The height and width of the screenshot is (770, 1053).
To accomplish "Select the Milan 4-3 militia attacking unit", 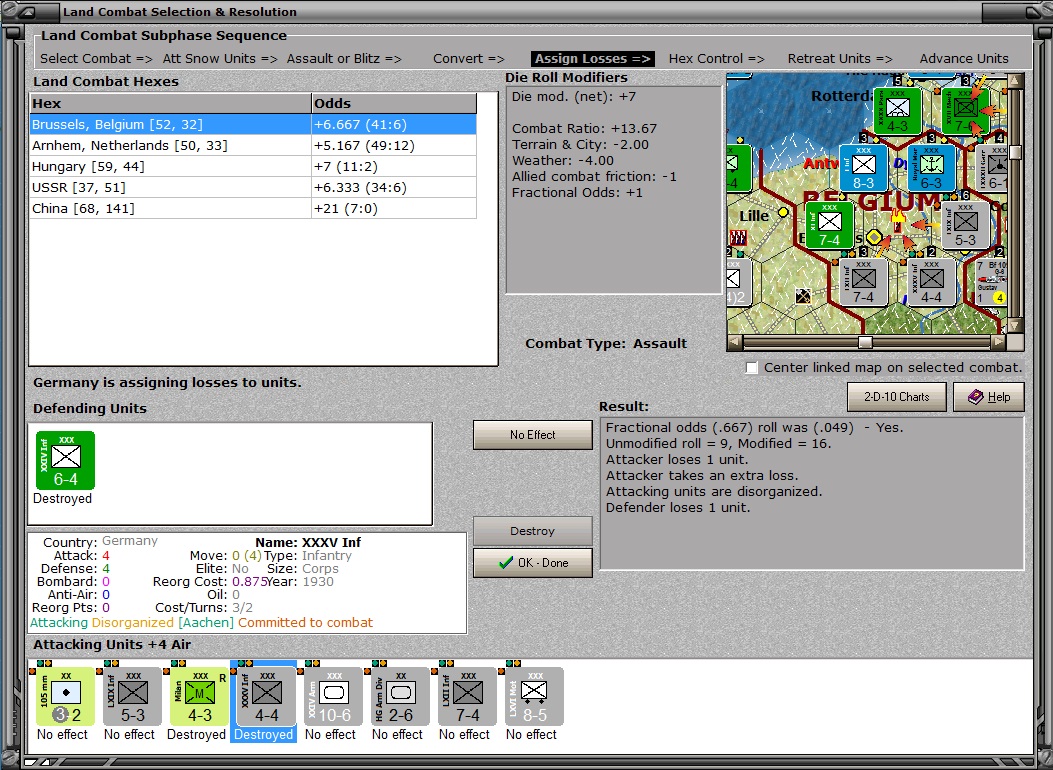I will pos(199,696).
